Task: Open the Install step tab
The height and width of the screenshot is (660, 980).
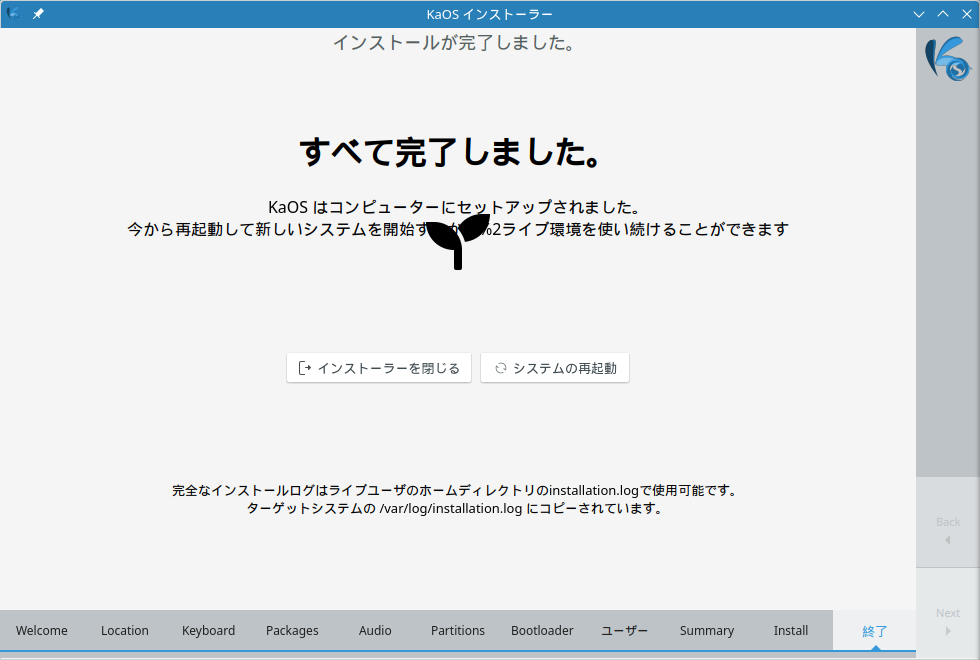Action: pos(791,631)
